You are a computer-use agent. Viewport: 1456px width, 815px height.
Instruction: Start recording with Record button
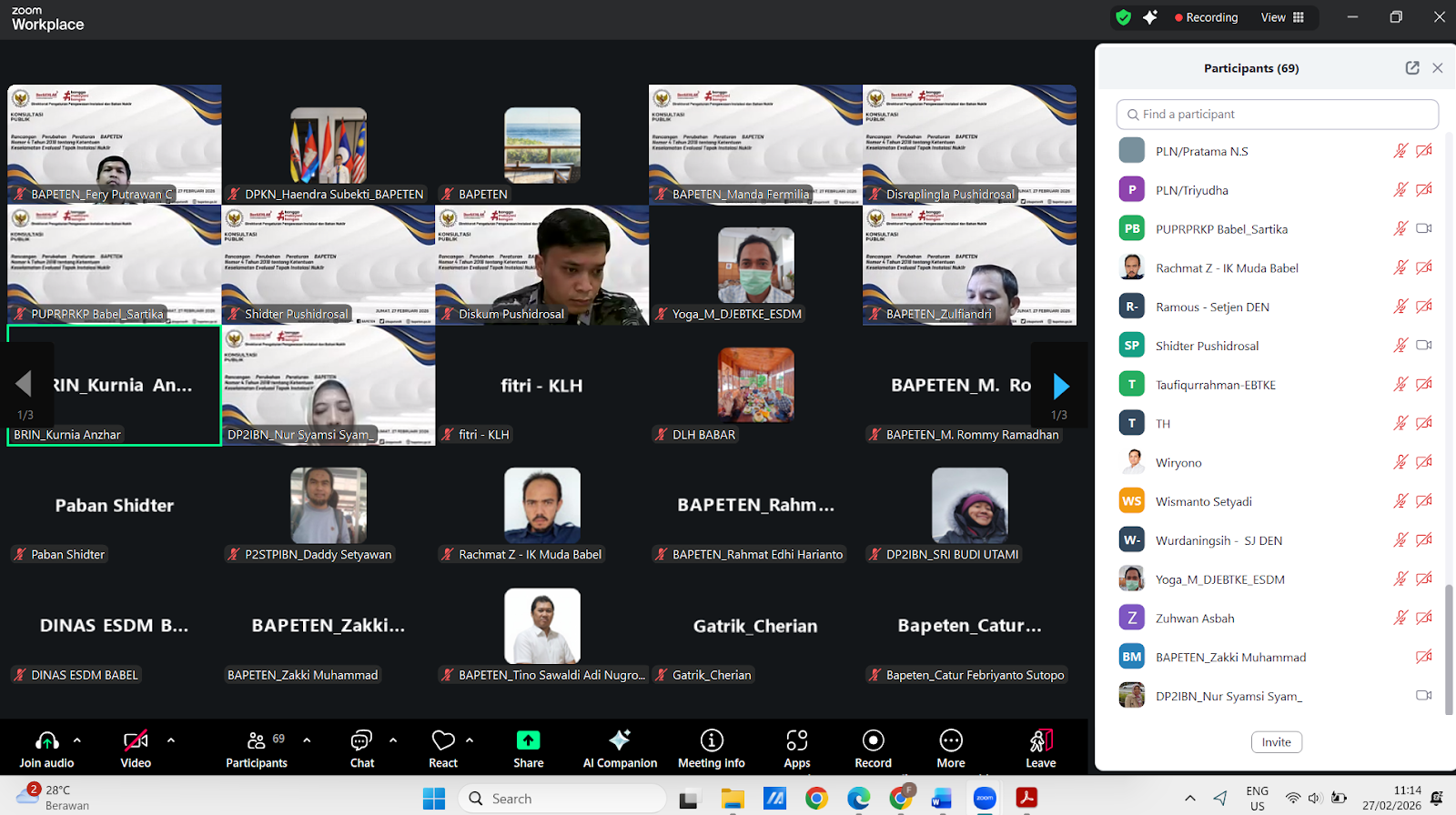click(x=873, y=740)
